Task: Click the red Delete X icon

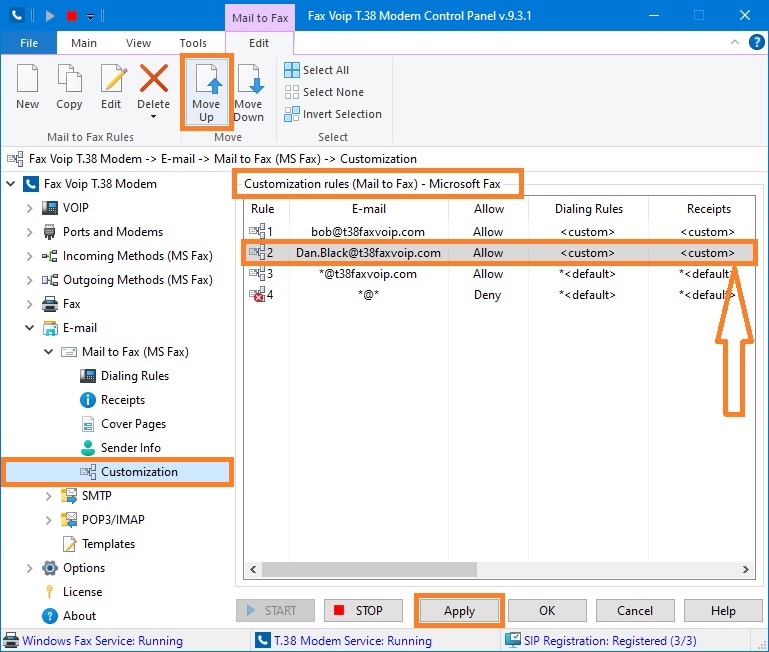Action: [154, 78]
